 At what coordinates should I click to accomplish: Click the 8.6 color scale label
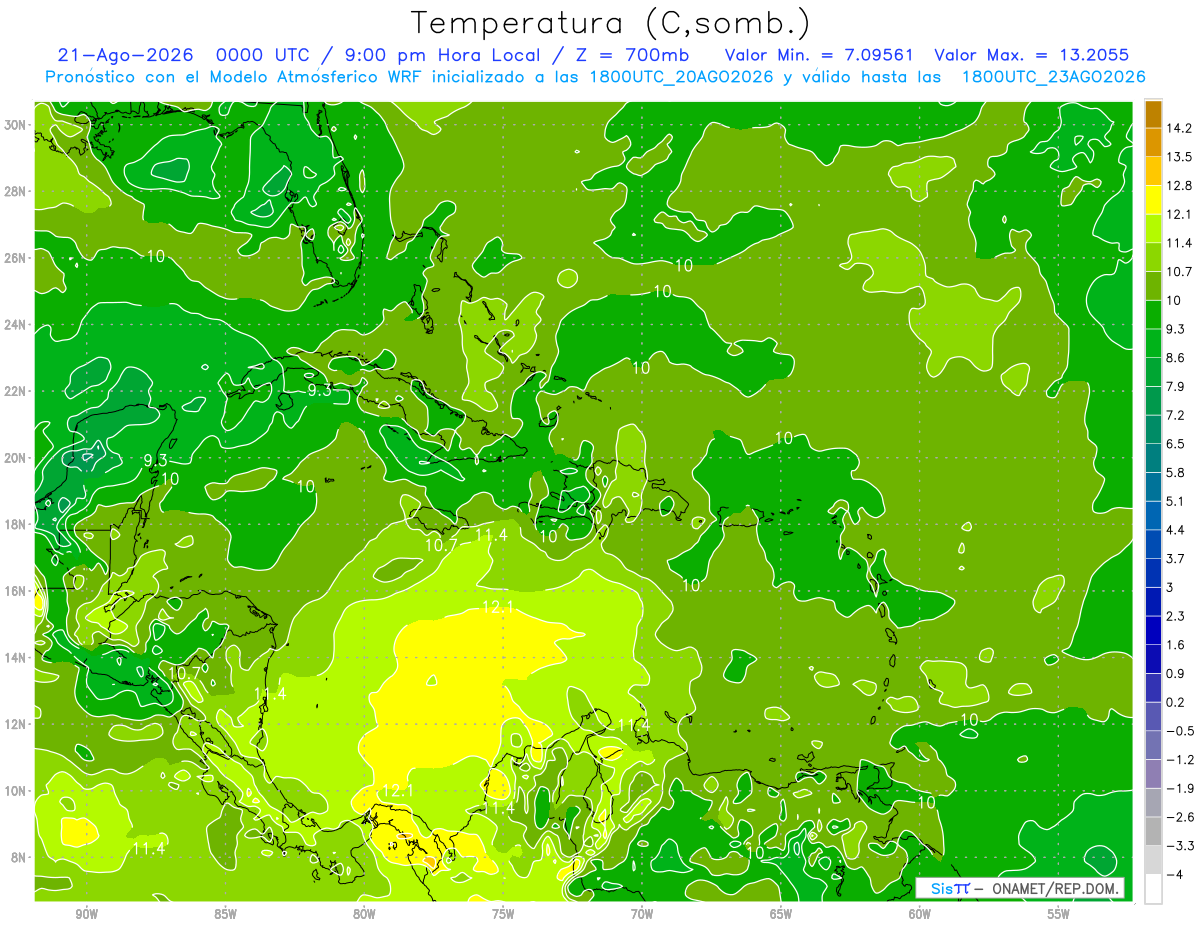click(x=1176, y=358)
